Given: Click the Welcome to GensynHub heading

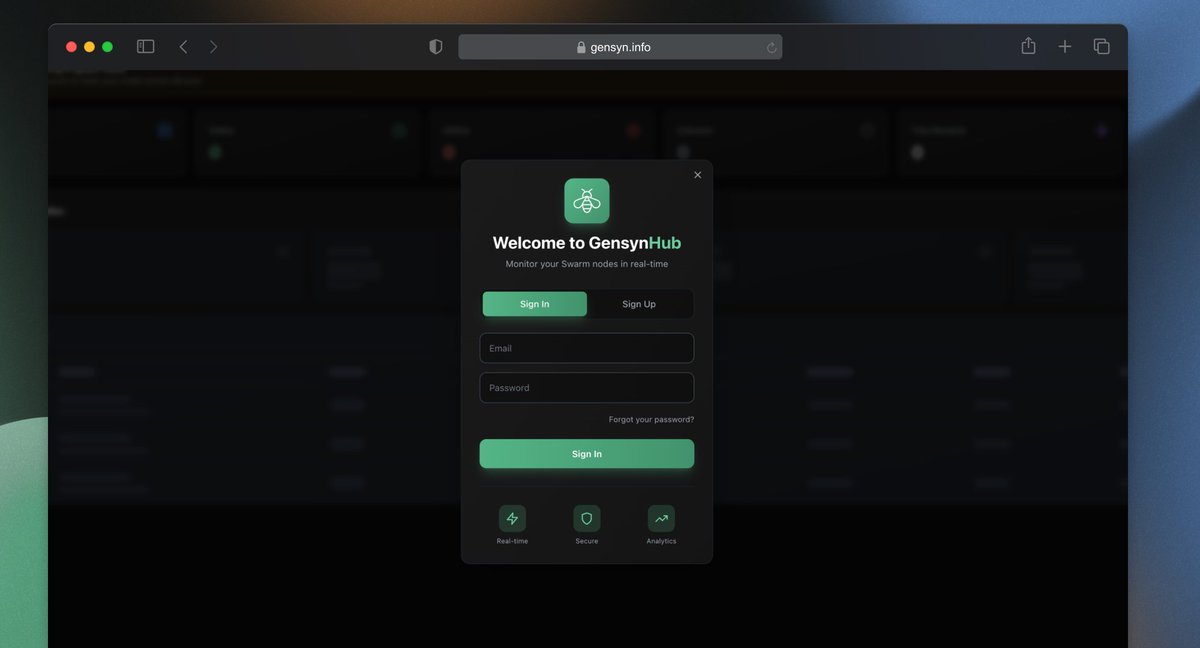Looking at the screenshot, I should click(587, 243).
